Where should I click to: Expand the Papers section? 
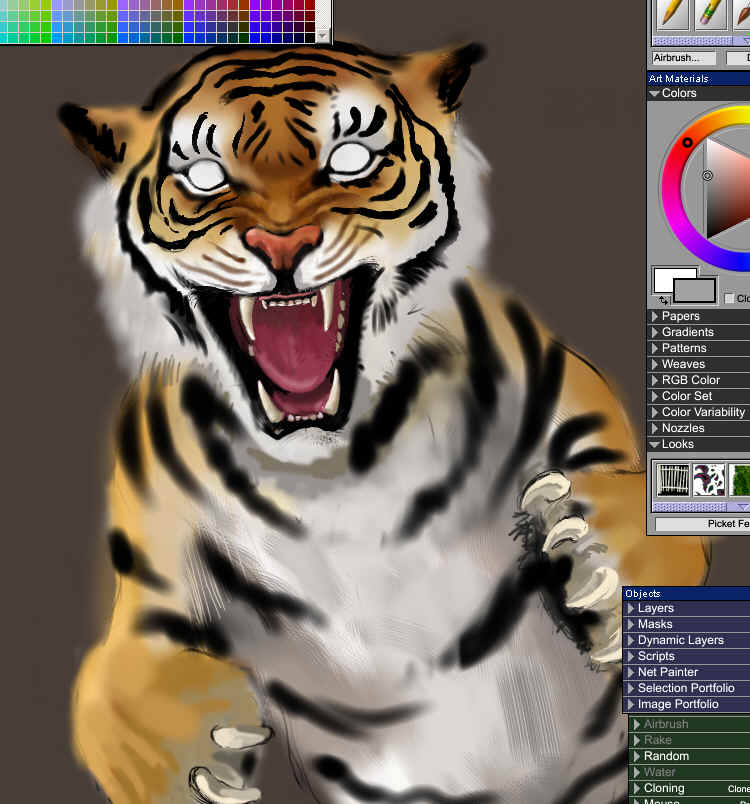click(655, 316)
